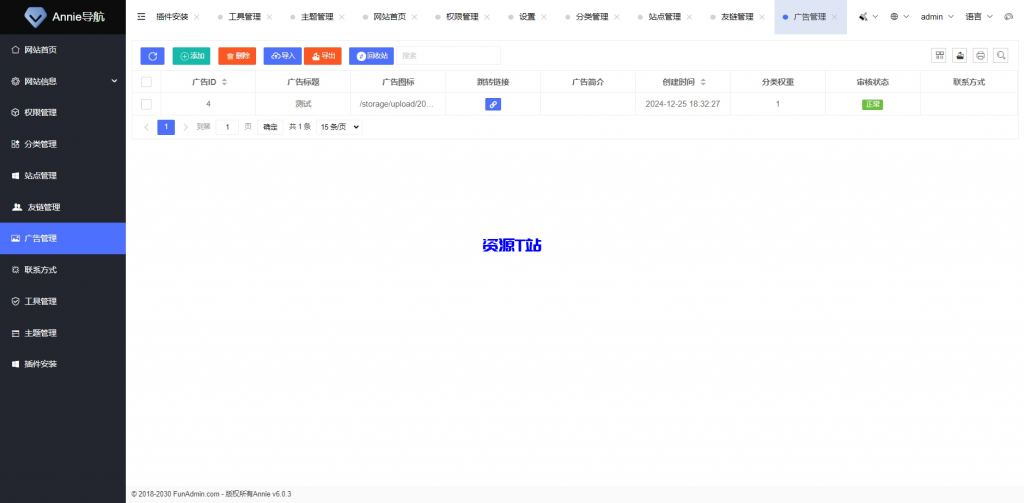Switch to the 设置 tab

pyautogui.click(x=527, y=17)
